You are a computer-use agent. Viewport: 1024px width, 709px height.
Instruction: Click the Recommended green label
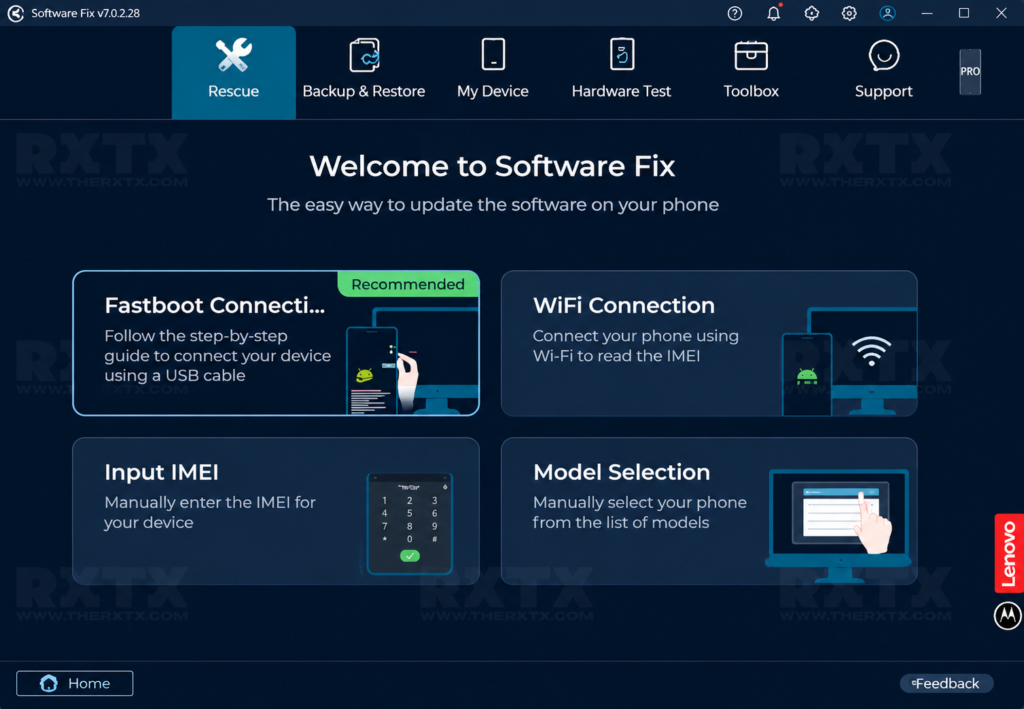[408, 284]
